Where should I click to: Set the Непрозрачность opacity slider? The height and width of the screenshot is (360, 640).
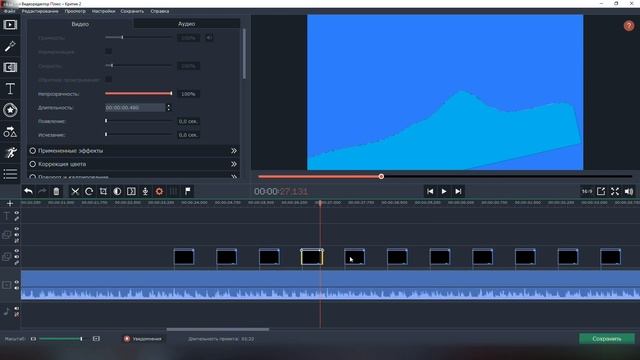coord(138,93)
